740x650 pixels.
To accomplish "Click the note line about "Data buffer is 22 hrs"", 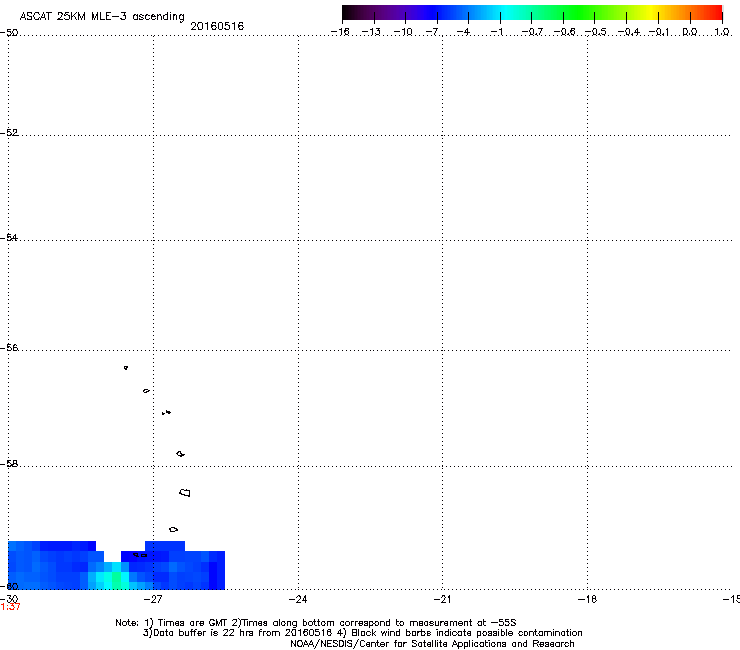I will coord(362,633).
